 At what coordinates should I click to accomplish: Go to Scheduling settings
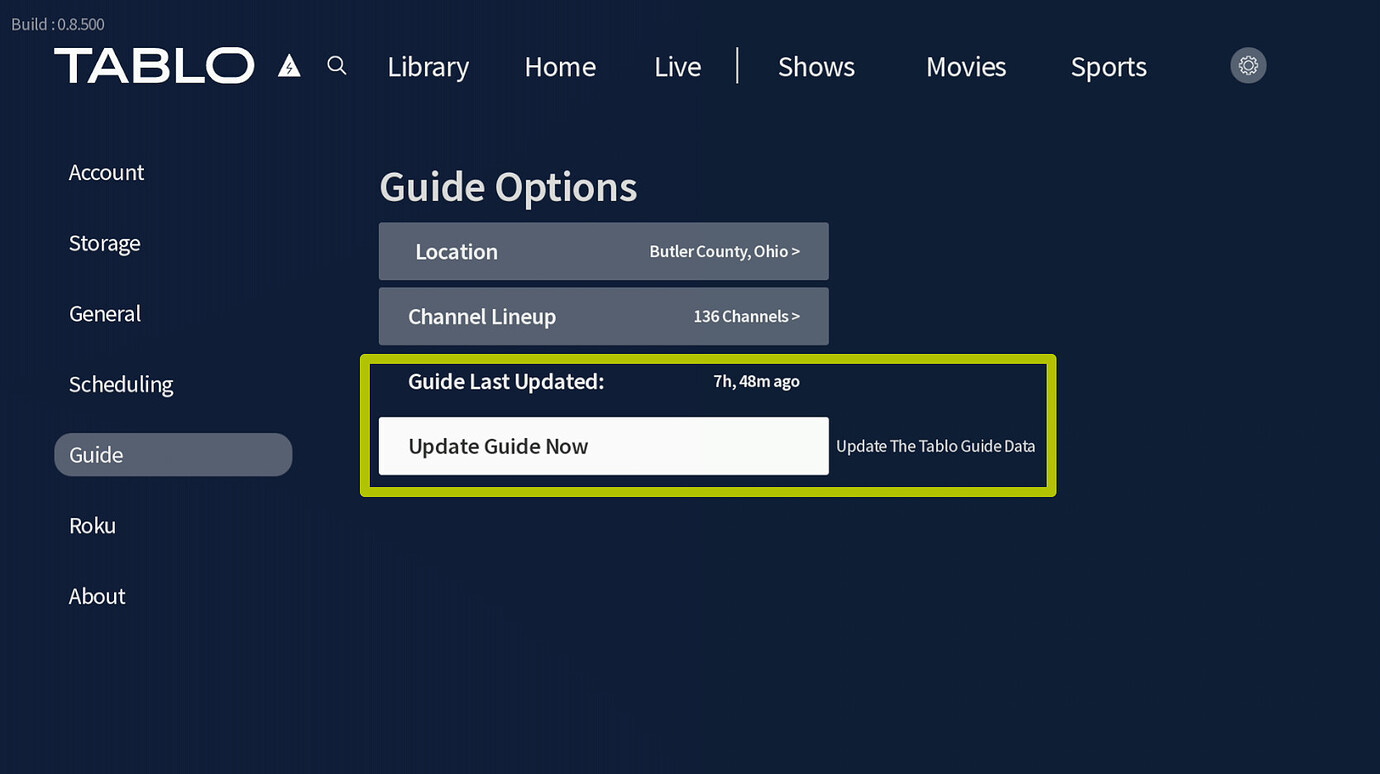pyautogui.click(x=120, y=384)
